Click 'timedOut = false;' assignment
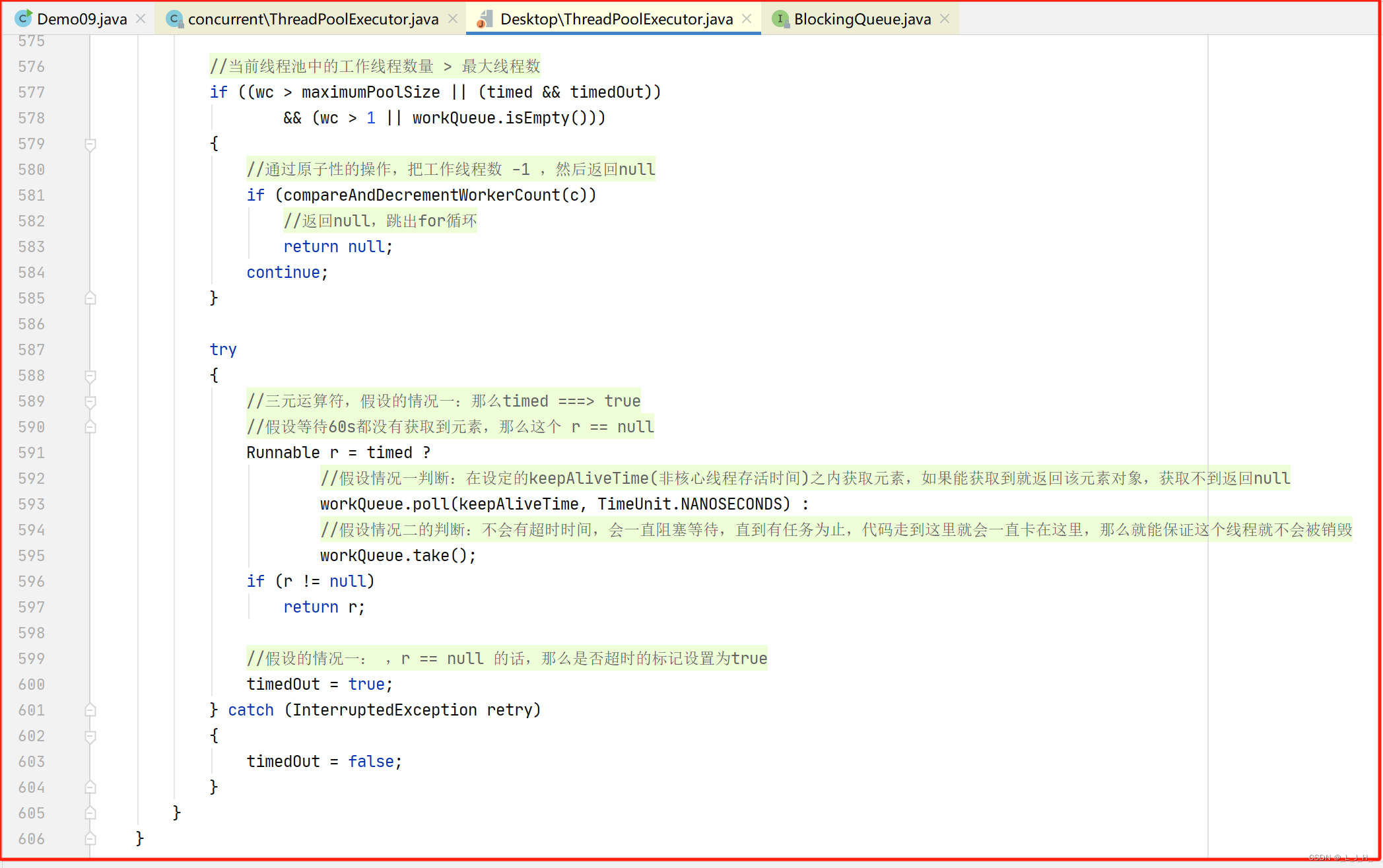Screen dimensions: 1383x868 [x=324, y=762]
